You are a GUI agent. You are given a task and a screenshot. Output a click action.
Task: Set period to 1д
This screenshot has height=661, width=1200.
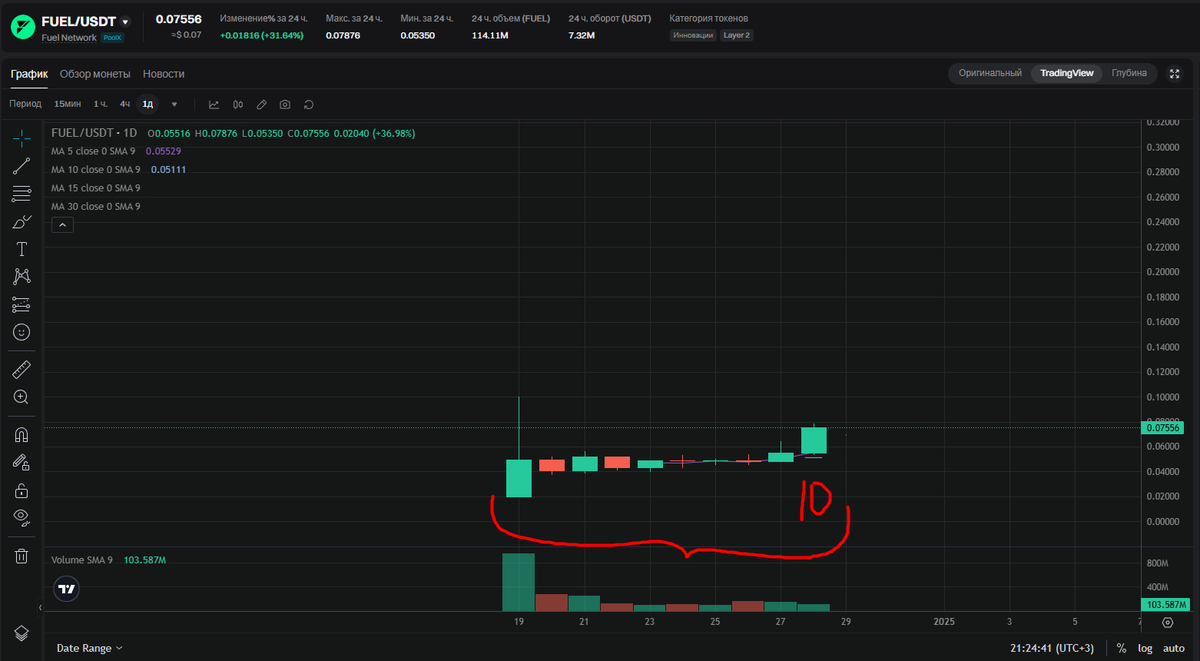148,104
